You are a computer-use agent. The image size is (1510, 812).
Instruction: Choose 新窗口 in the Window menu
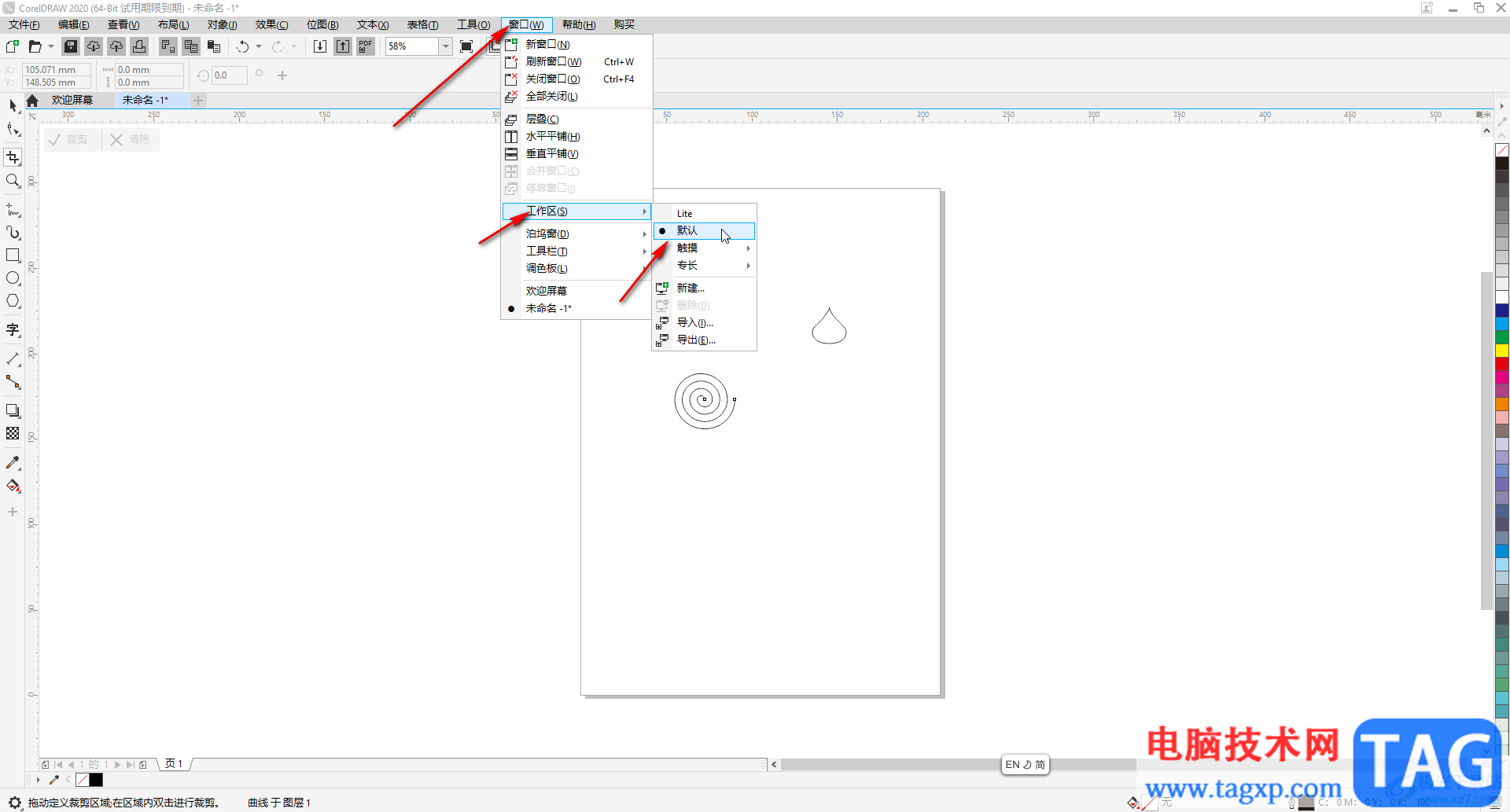coord(576,44)
